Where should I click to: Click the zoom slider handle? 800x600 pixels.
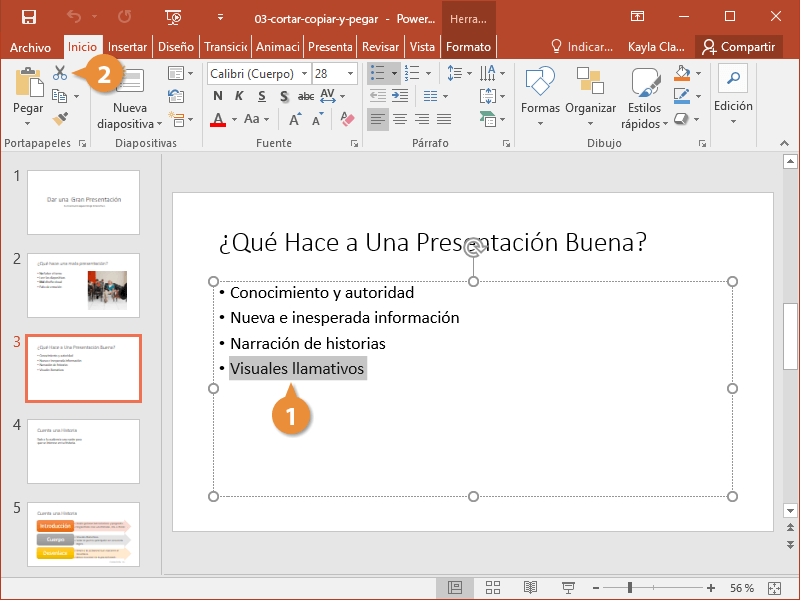point(630,588)
